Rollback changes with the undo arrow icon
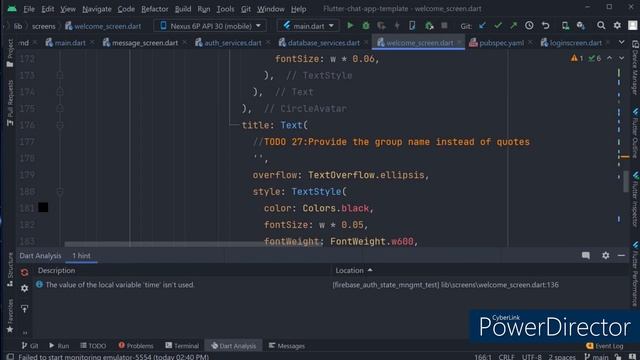The image size is (640, 360). click(x=545, y=26)
